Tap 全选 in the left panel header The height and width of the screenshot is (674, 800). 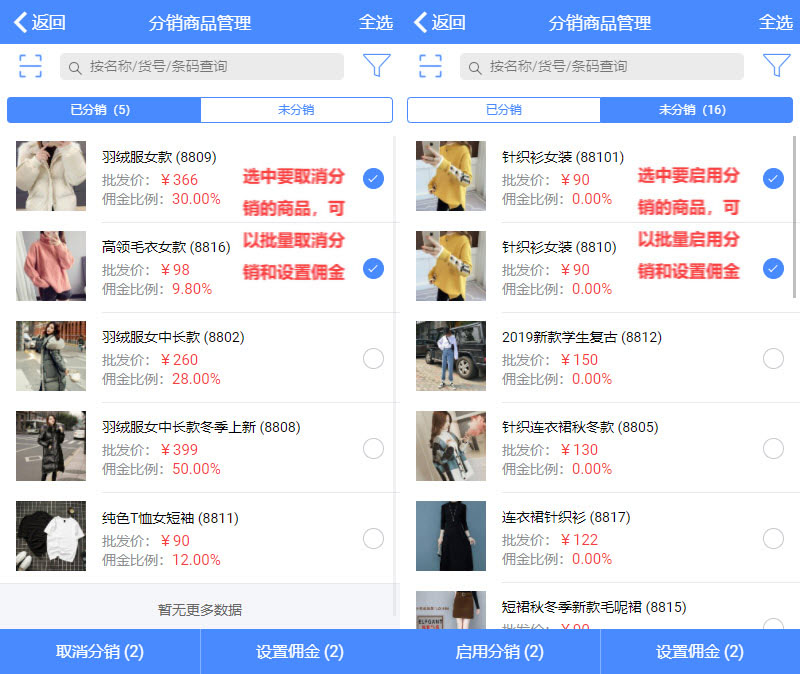376,22
